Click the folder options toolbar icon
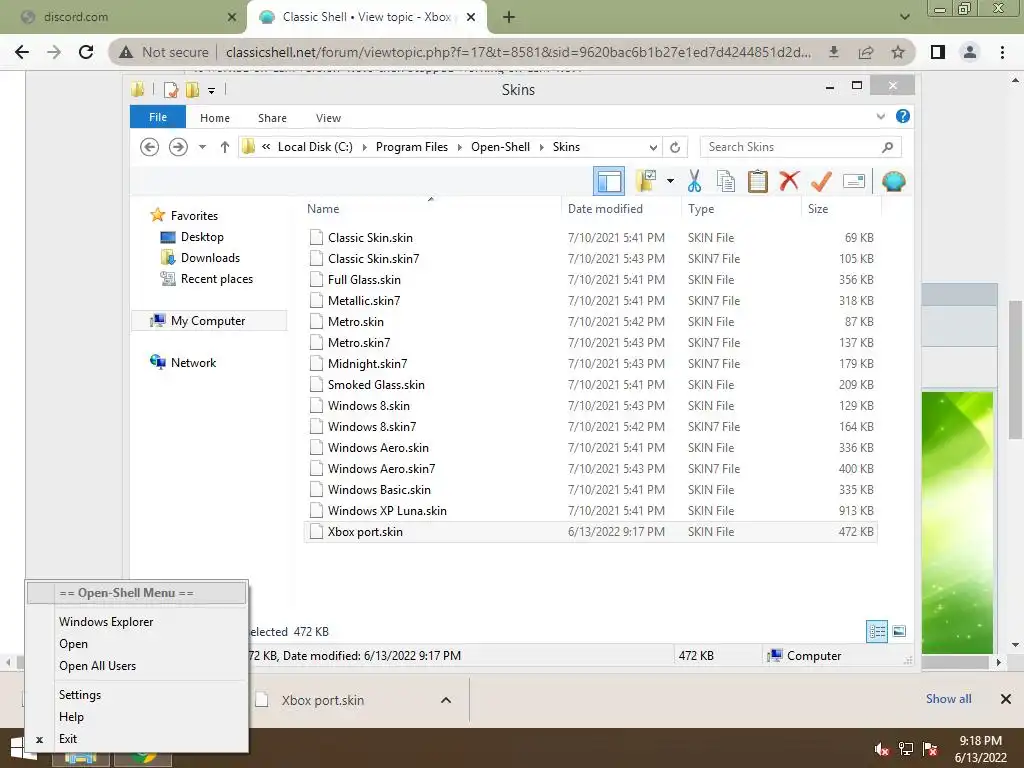This screenshot has height=768, width=1024. point(646,181)
